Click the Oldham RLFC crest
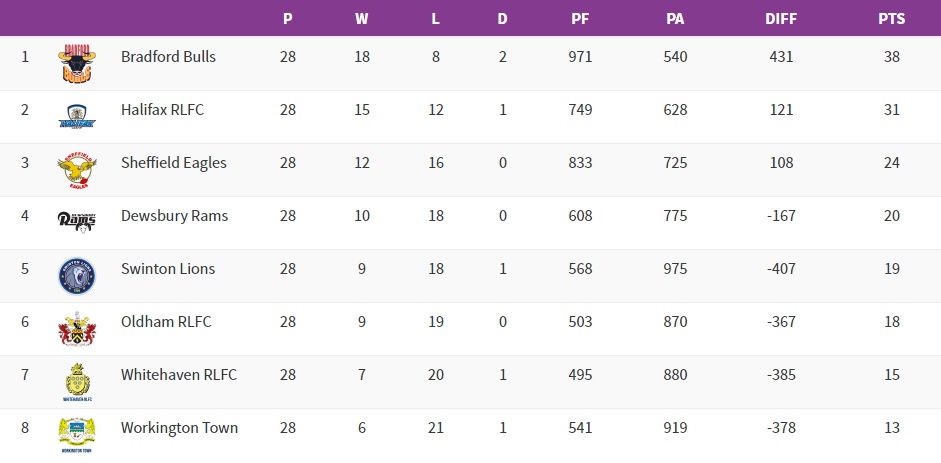941x463 pixels. (76, 328)
